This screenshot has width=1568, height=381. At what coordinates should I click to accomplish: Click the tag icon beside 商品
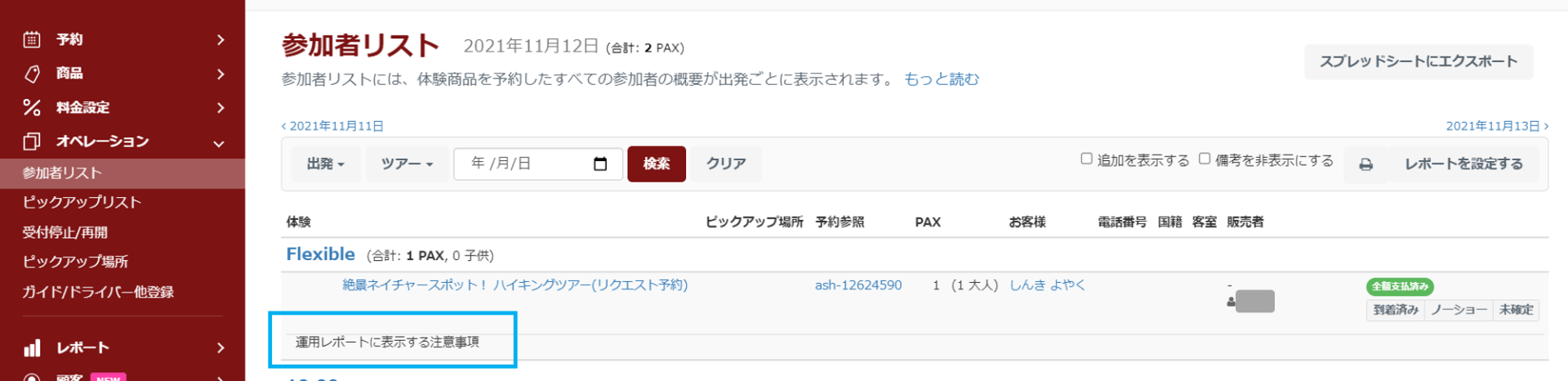(x=32, y=74)
